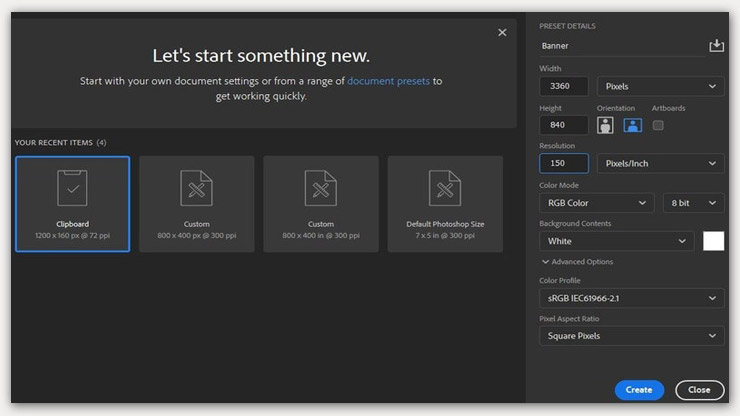This screenshot has width=740, height=416.
Task: Open the width units Pixels dropdown
Action: tap(661, 87)
